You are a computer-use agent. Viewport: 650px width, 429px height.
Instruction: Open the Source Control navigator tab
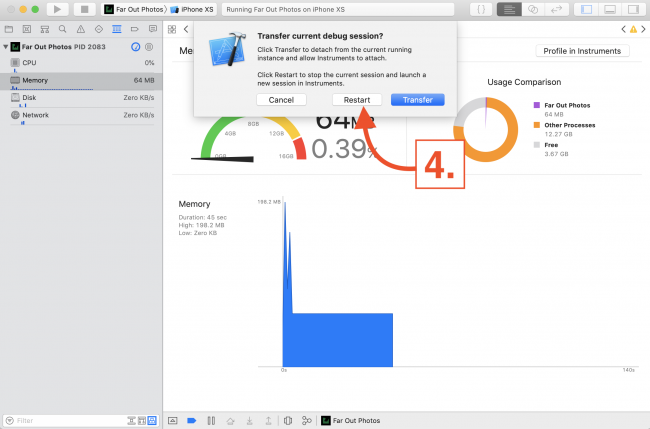pyautogui.click(x=27, y=29)
